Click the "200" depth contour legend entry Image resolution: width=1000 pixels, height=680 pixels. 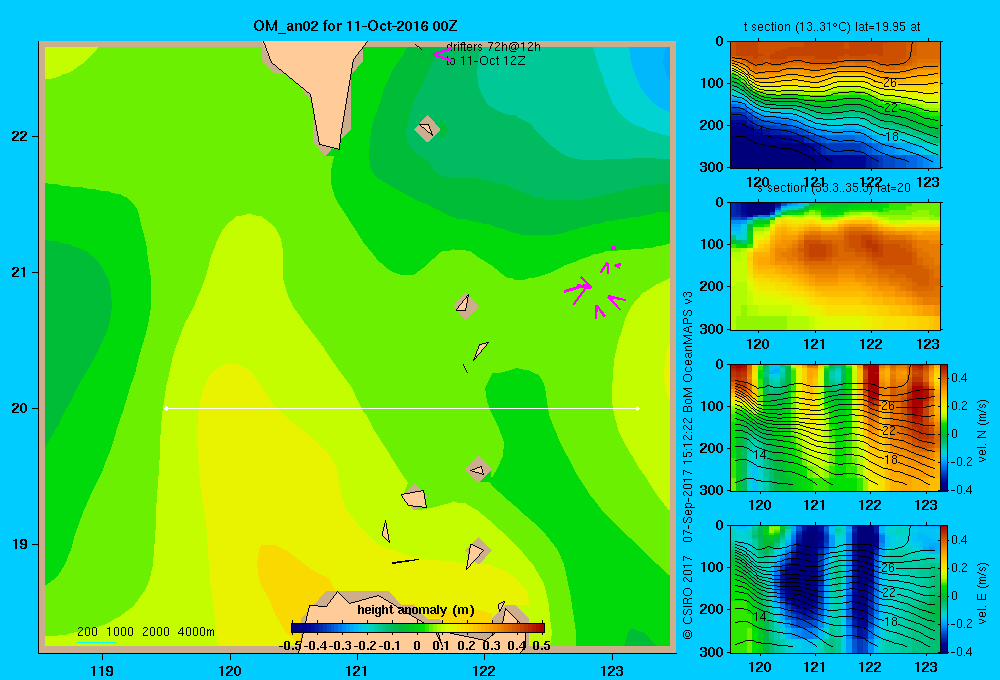(87, 632)
